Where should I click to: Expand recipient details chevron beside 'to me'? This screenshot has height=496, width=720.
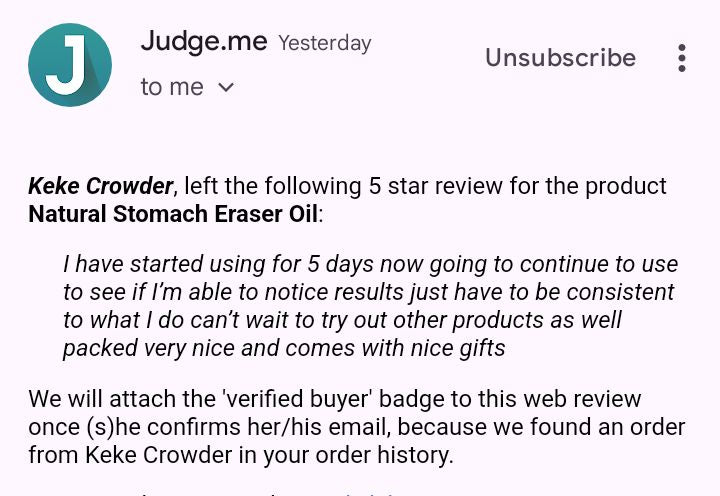pyautogui.click(x=226, y=87)
